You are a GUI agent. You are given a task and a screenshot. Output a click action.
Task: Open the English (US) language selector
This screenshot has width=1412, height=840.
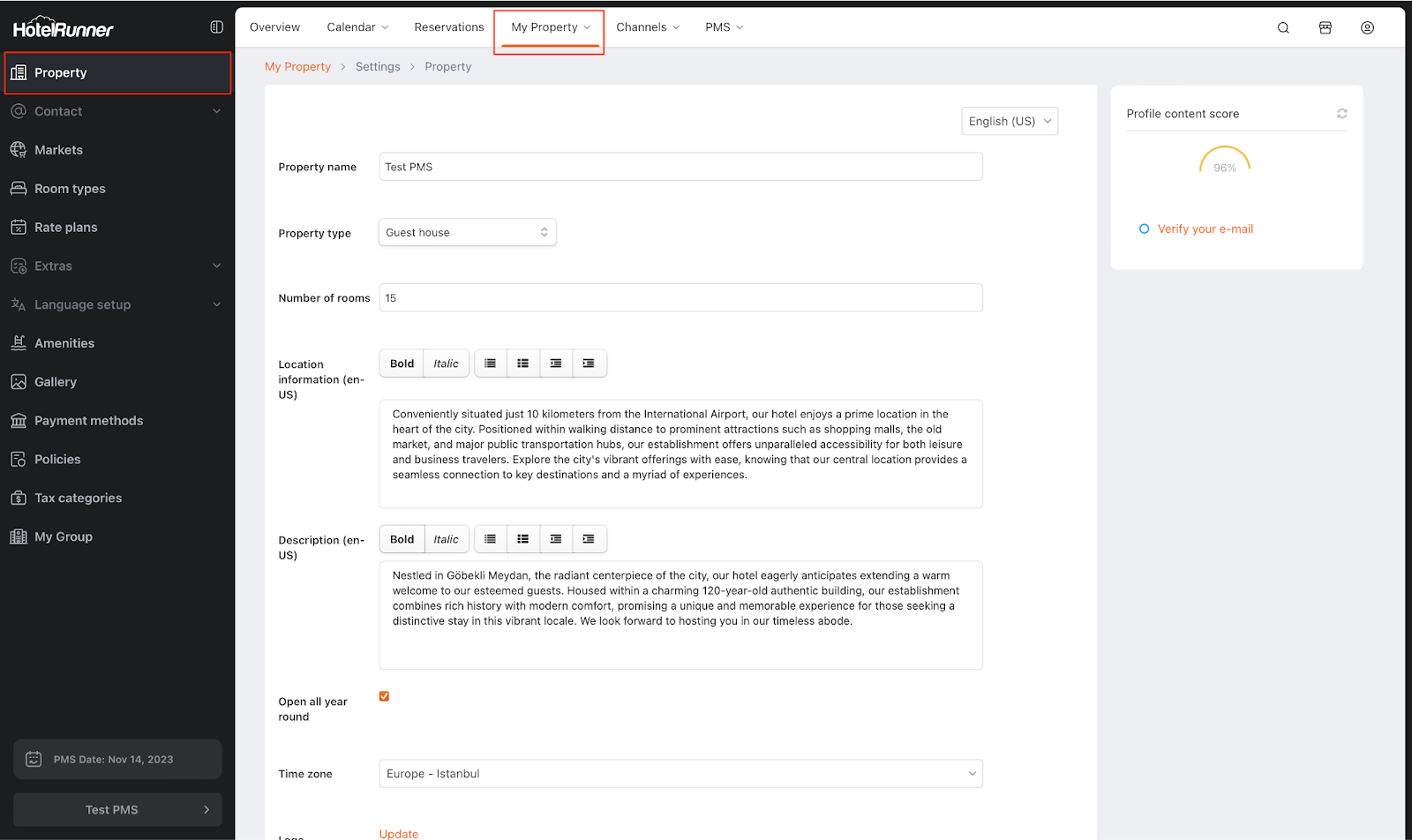pyautogui.click(x=1009, y=122)
